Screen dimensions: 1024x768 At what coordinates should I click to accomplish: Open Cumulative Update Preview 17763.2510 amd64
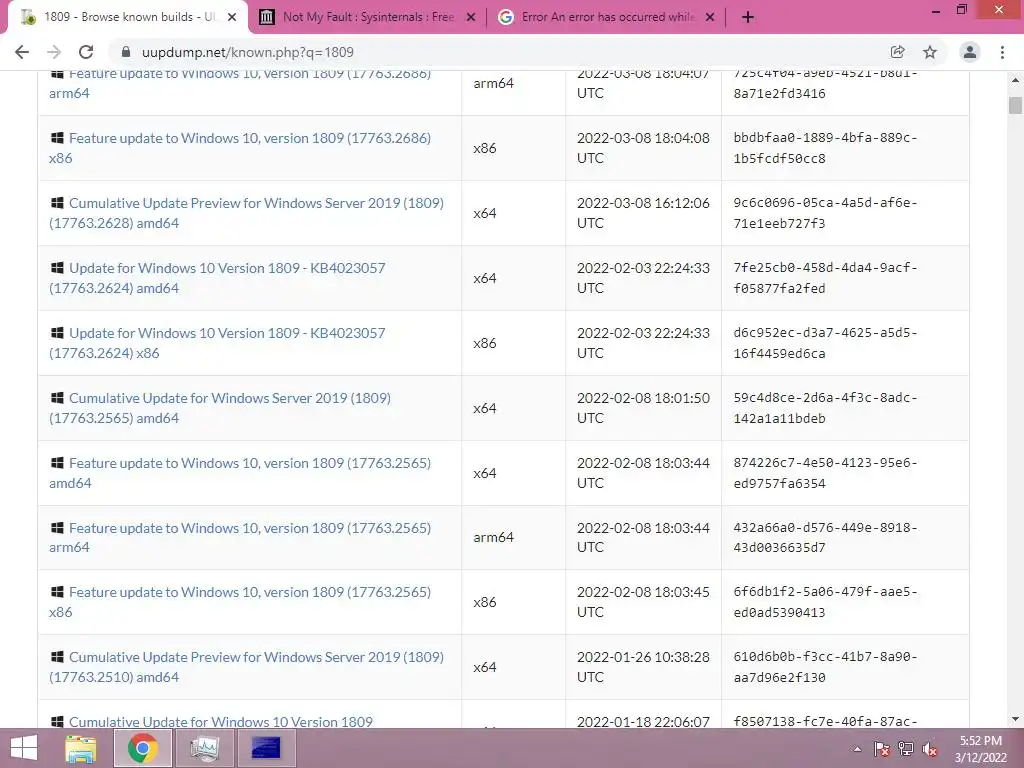coord(247,667)
